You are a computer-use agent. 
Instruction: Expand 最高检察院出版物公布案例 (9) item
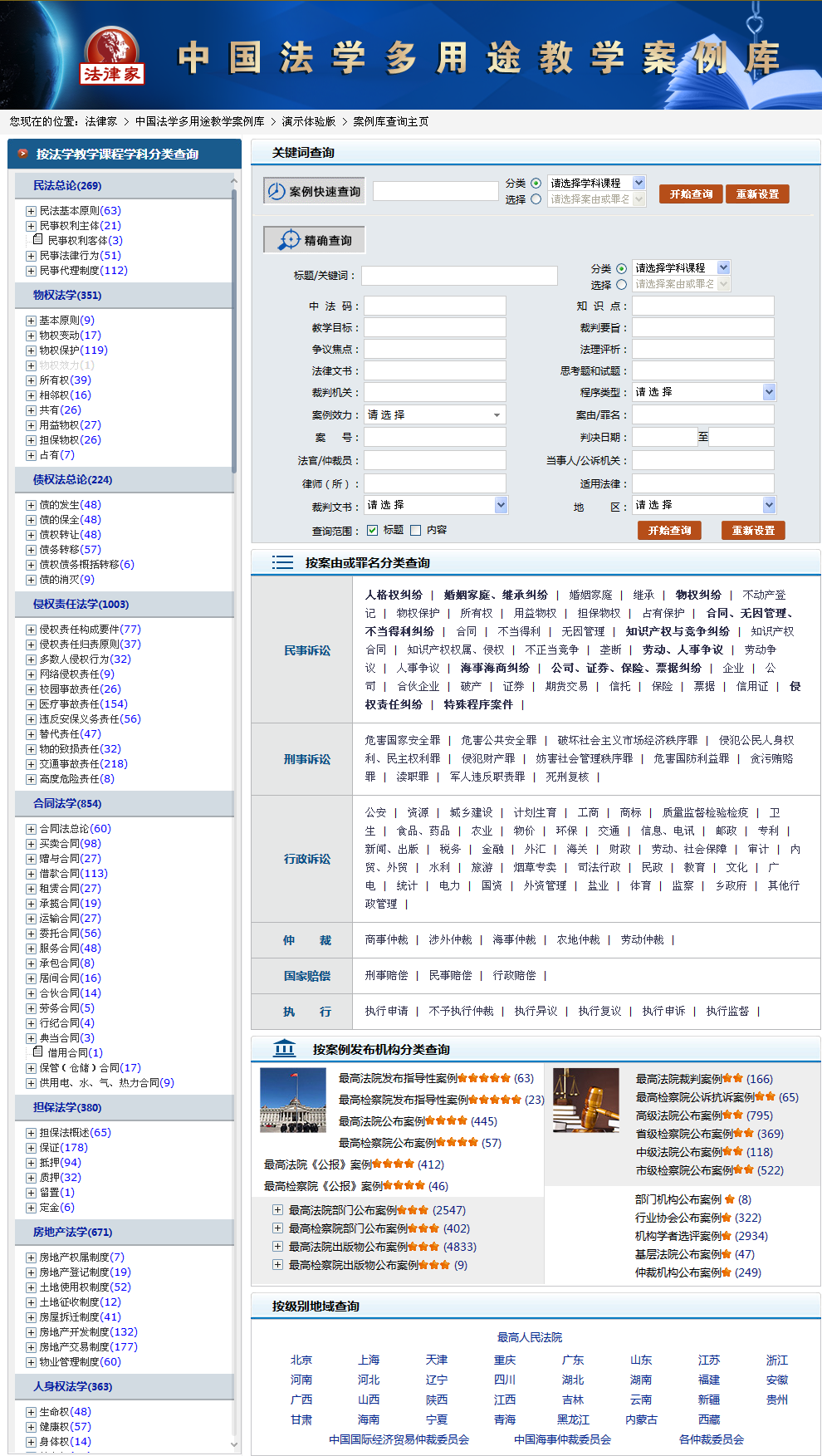(x=278, y=1264)
